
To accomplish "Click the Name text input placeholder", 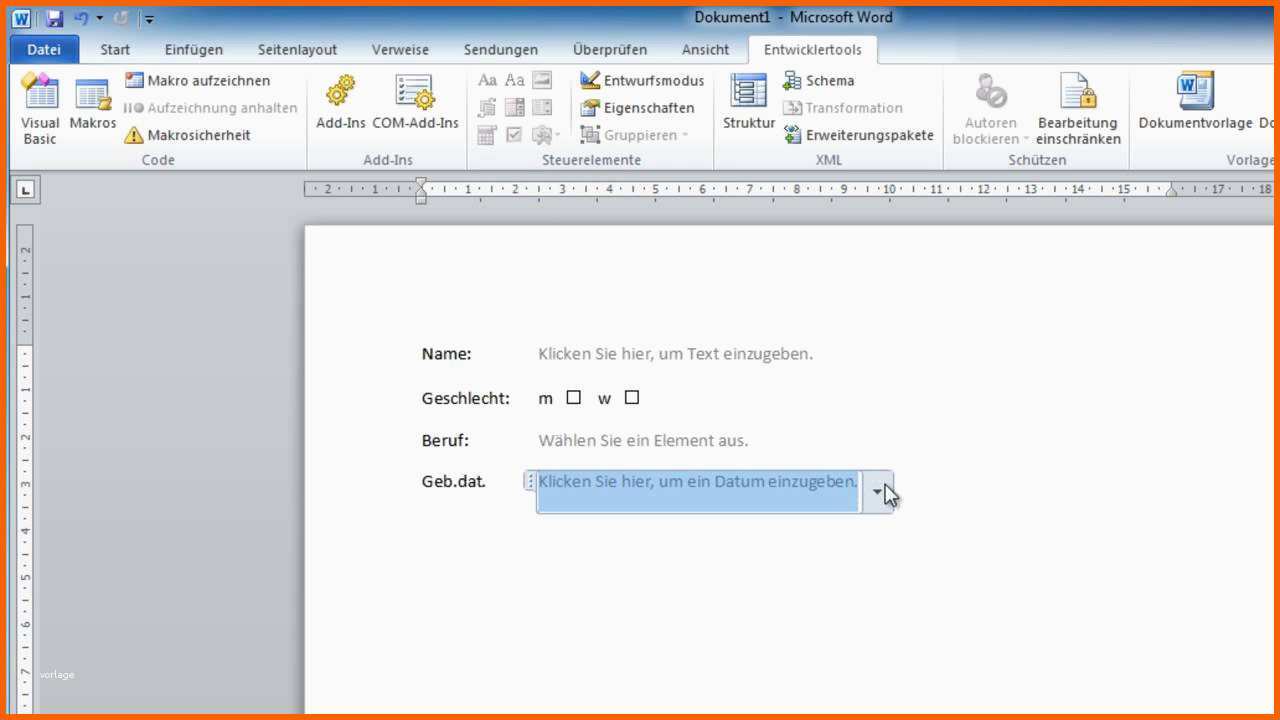I will [x=675, y=354].
